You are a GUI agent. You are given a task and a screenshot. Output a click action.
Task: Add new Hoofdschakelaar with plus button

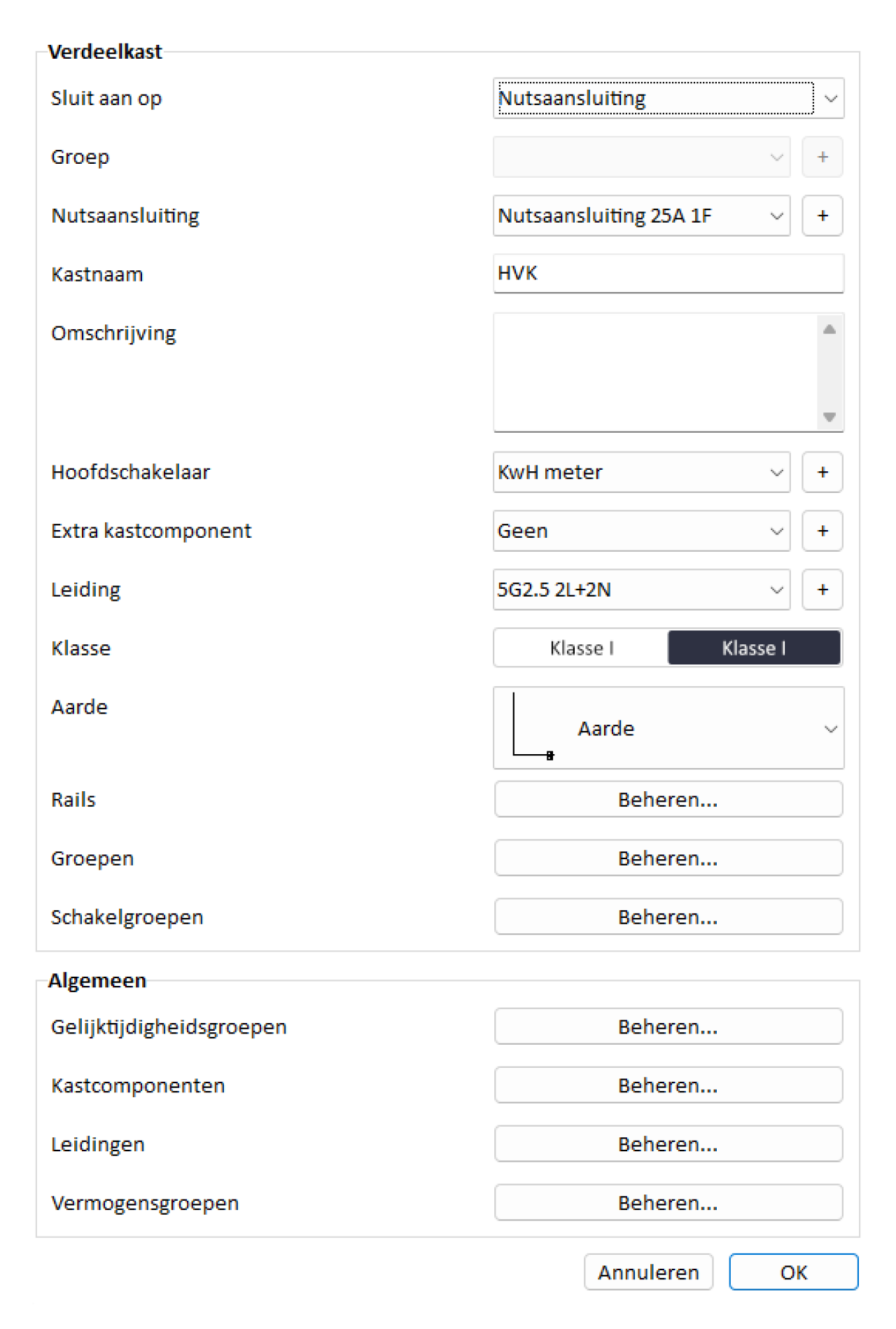tap(822, 472)
